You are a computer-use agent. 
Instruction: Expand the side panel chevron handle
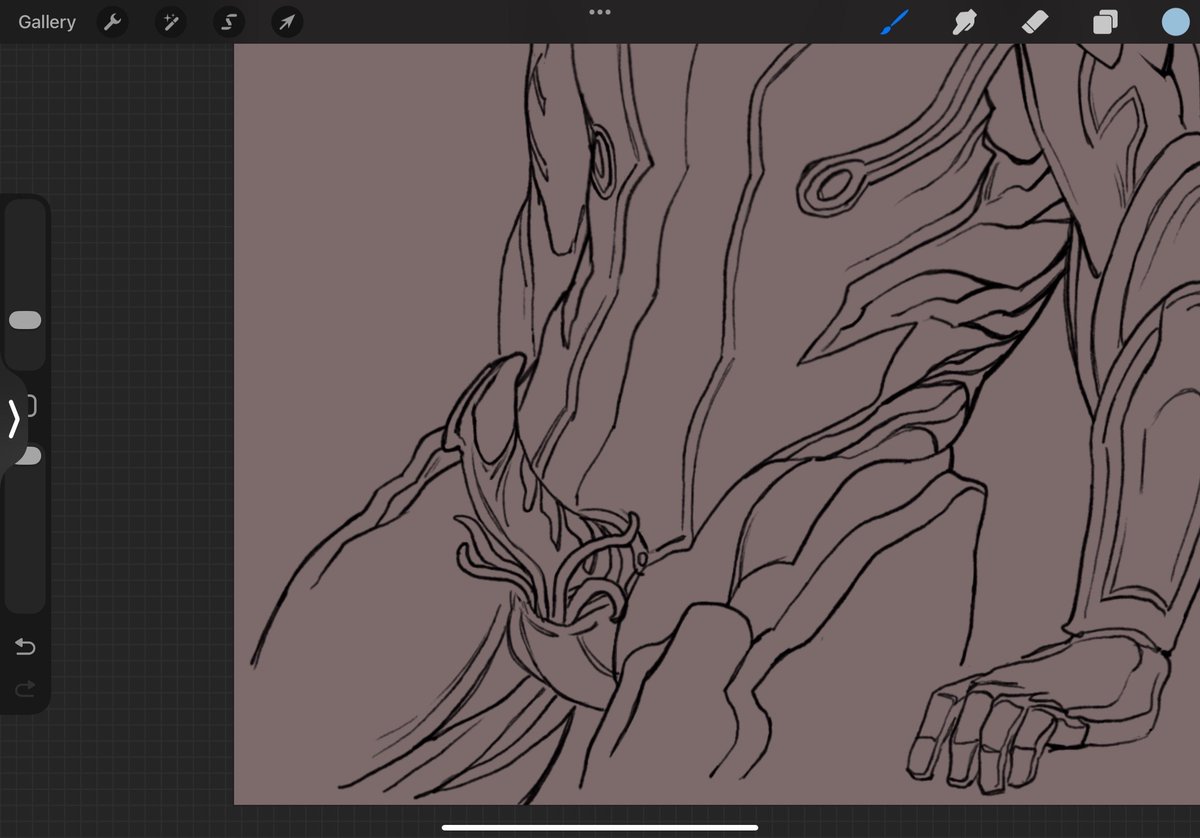pos(14,419)
